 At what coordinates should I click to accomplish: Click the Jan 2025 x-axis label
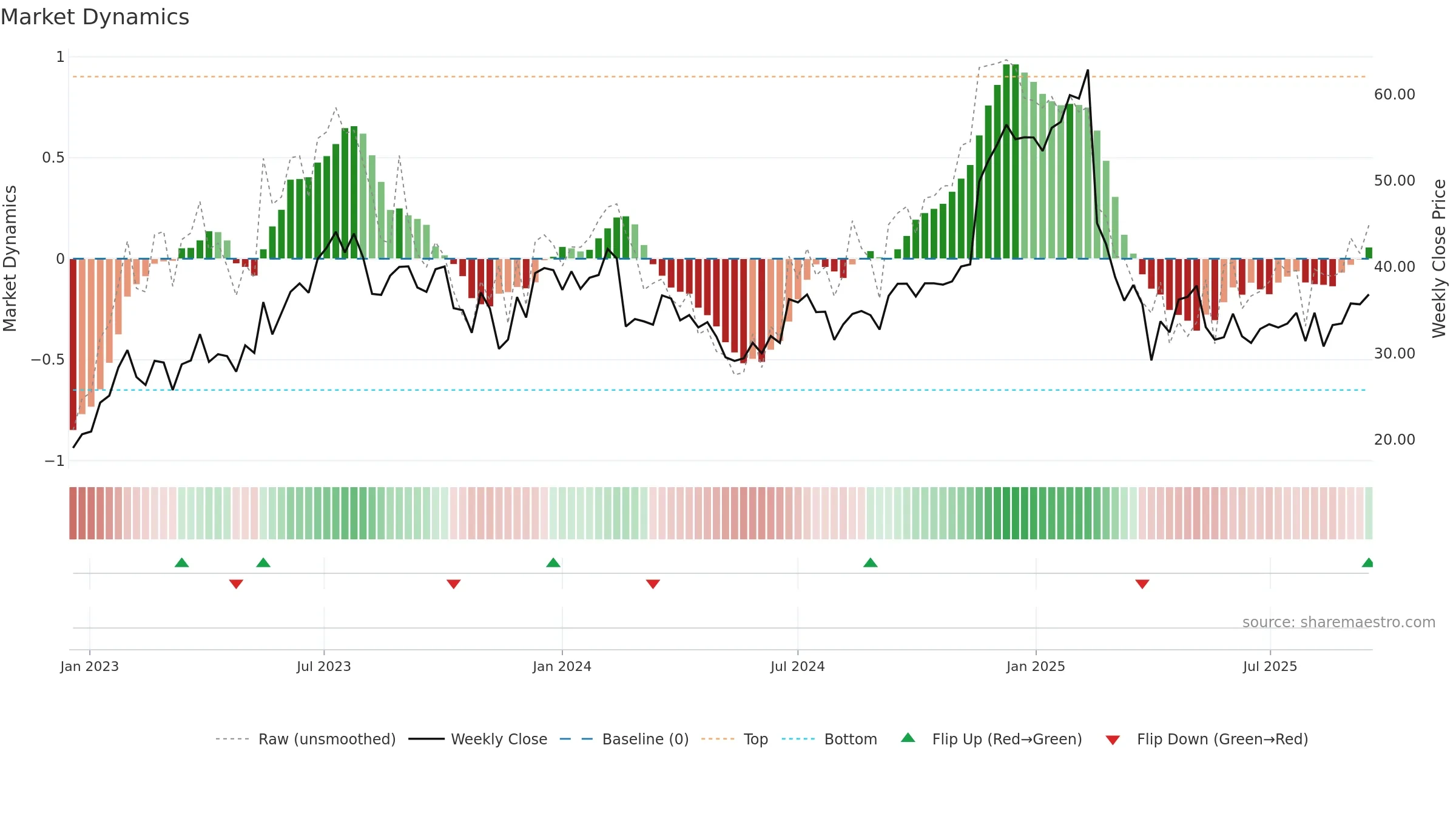click(x=1036, y=666)
